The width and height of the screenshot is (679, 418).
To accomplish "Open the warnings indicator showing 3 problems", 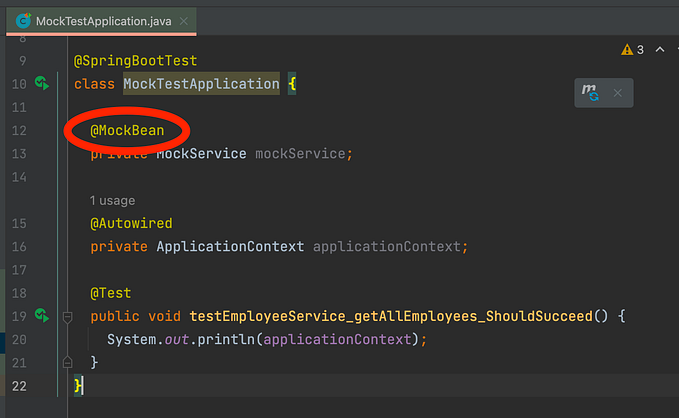I will (633, 50).
